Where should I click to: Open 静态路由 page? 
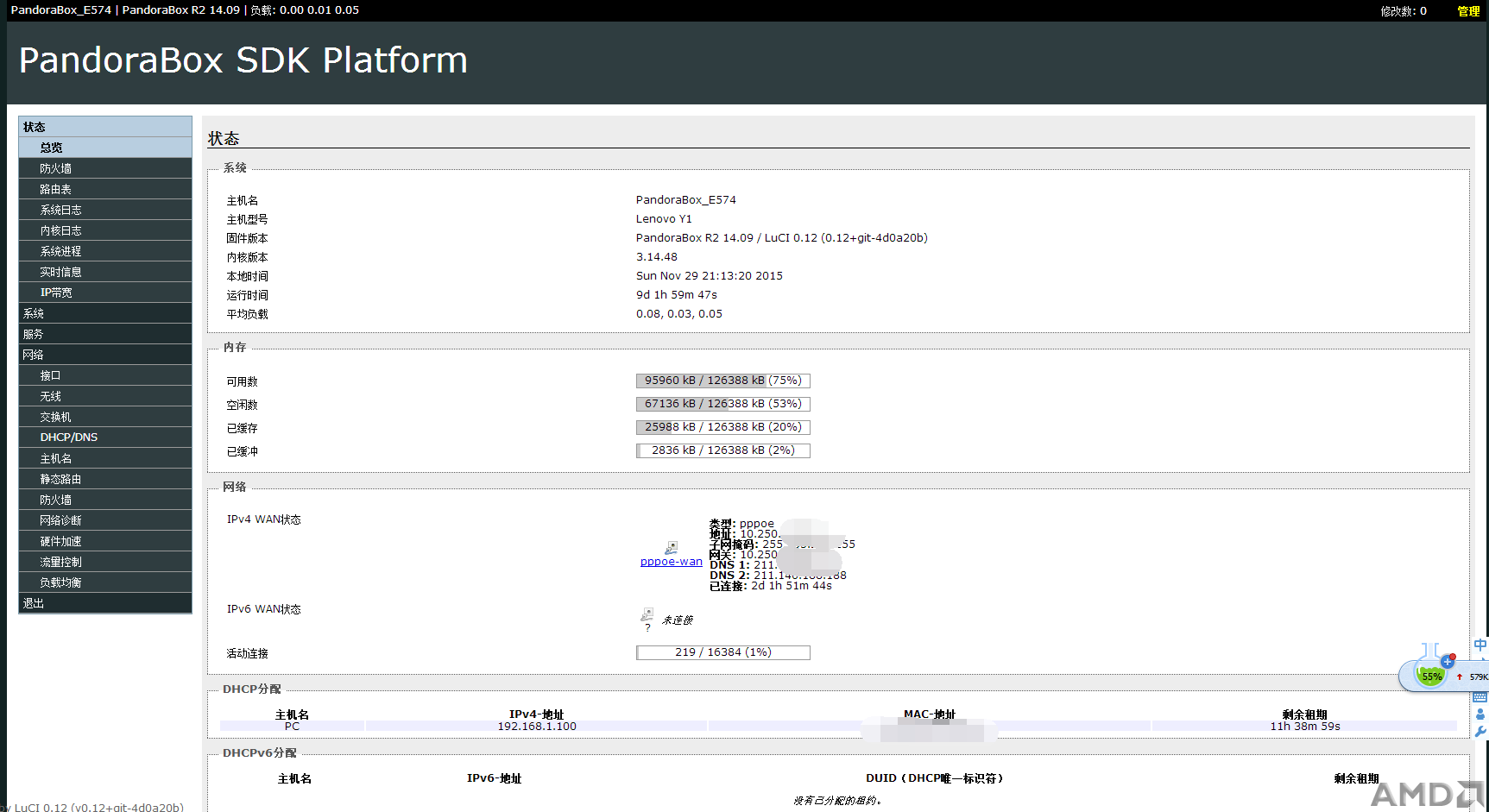pos(105,479)
